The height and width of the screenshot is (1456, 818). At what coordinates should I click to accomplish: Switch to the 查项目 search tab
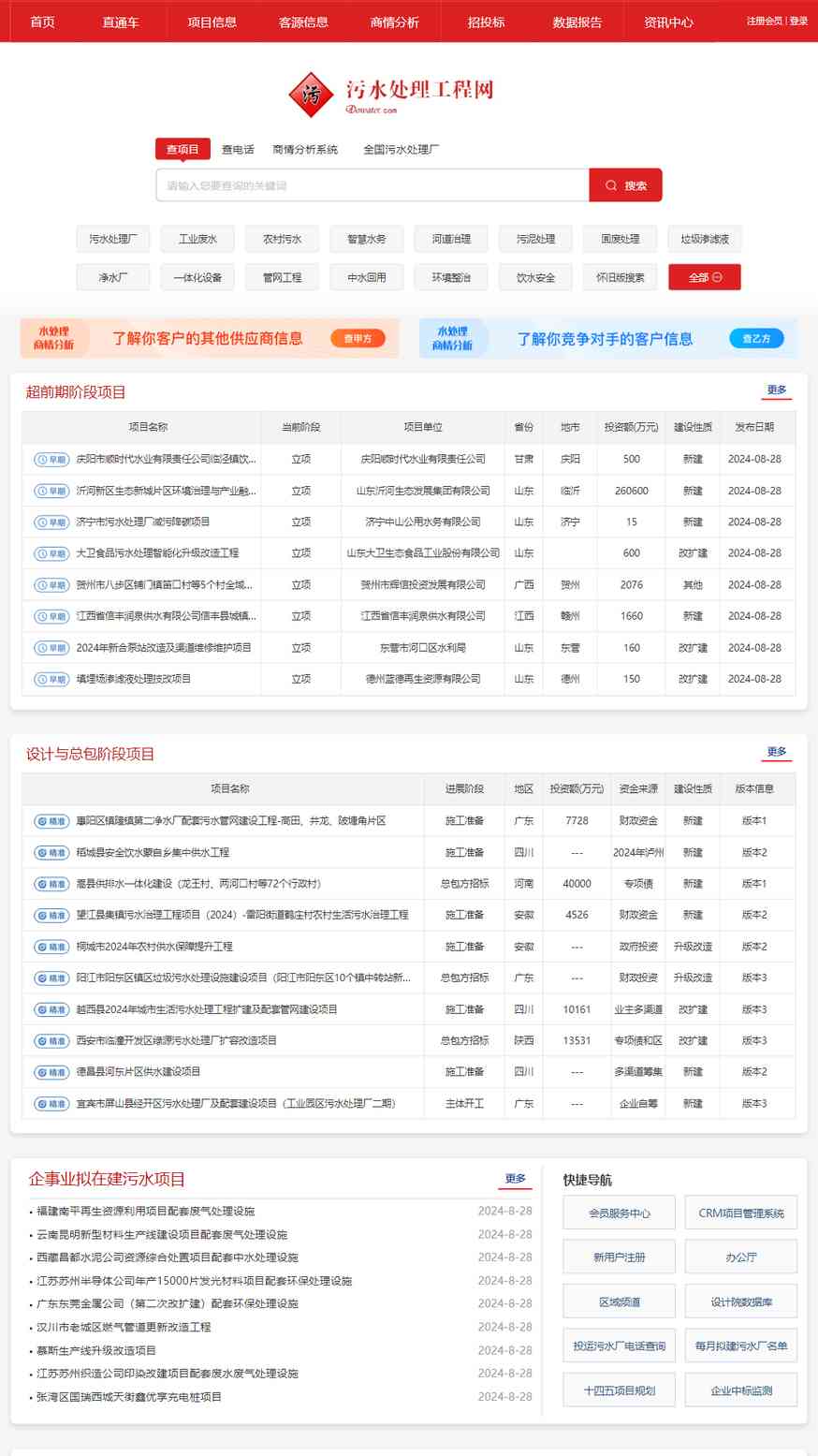point(183,149)
